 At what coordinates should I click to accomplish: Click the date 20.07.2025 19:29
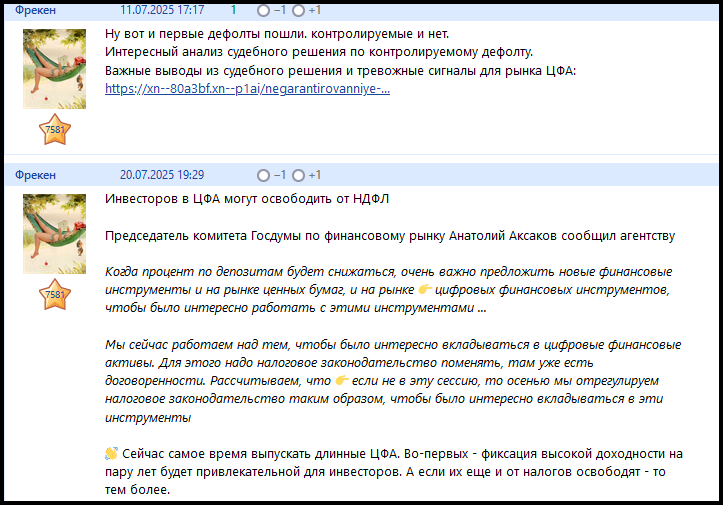162,175
